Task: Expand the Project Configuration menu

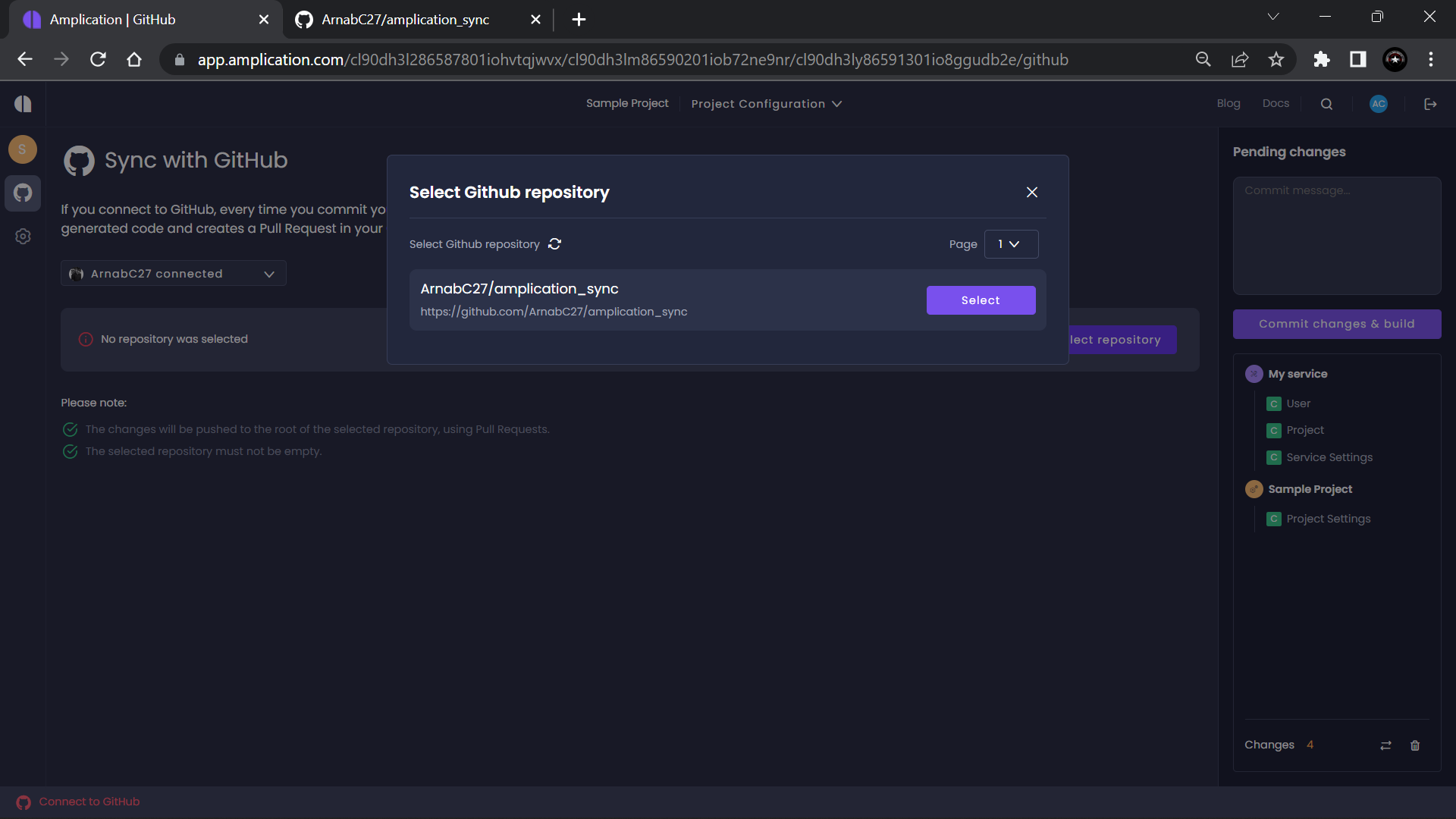Action: (x=766, y=104)
